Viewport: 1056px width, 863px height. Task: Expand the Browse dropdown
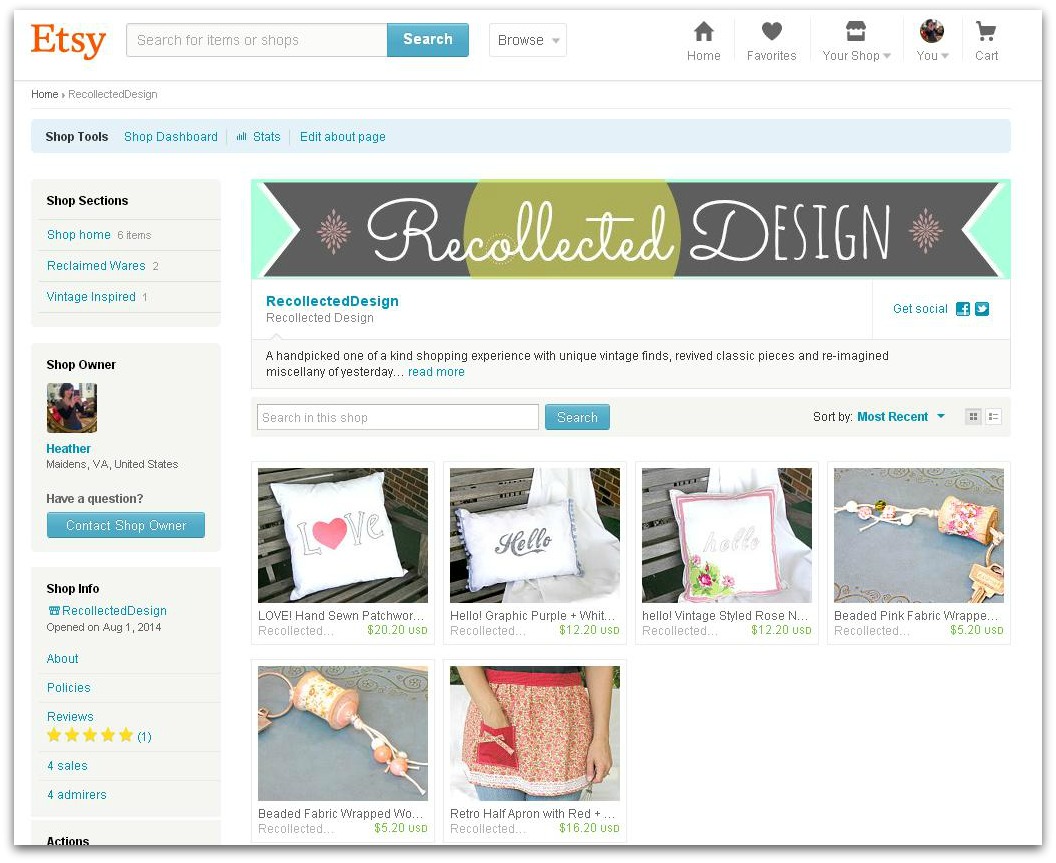pos(528,40)
